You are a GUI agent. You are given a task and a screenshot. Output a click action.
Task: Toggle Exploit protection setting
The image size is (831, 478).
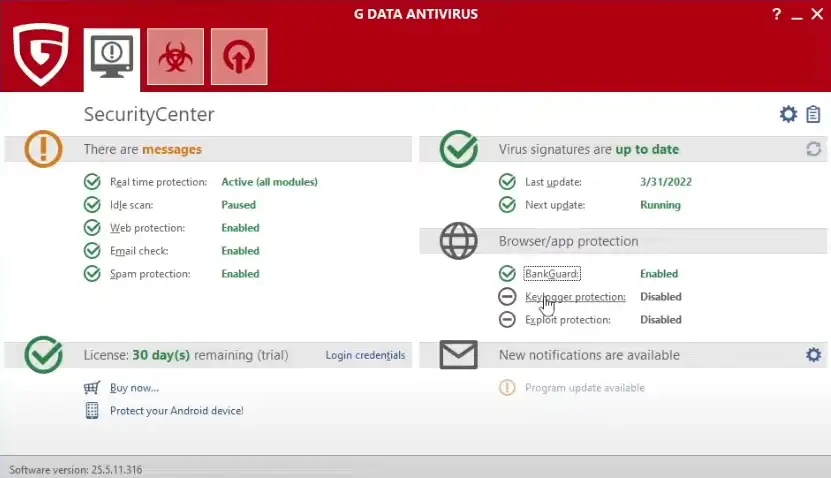click(x=568, y=320)
